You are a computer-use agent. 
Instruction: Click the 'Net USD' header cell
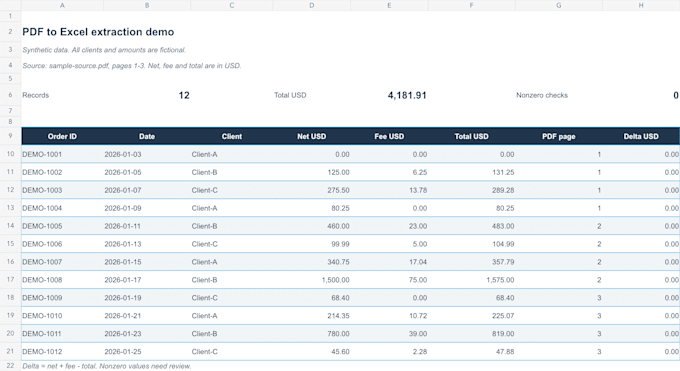[x=311, y=136]
